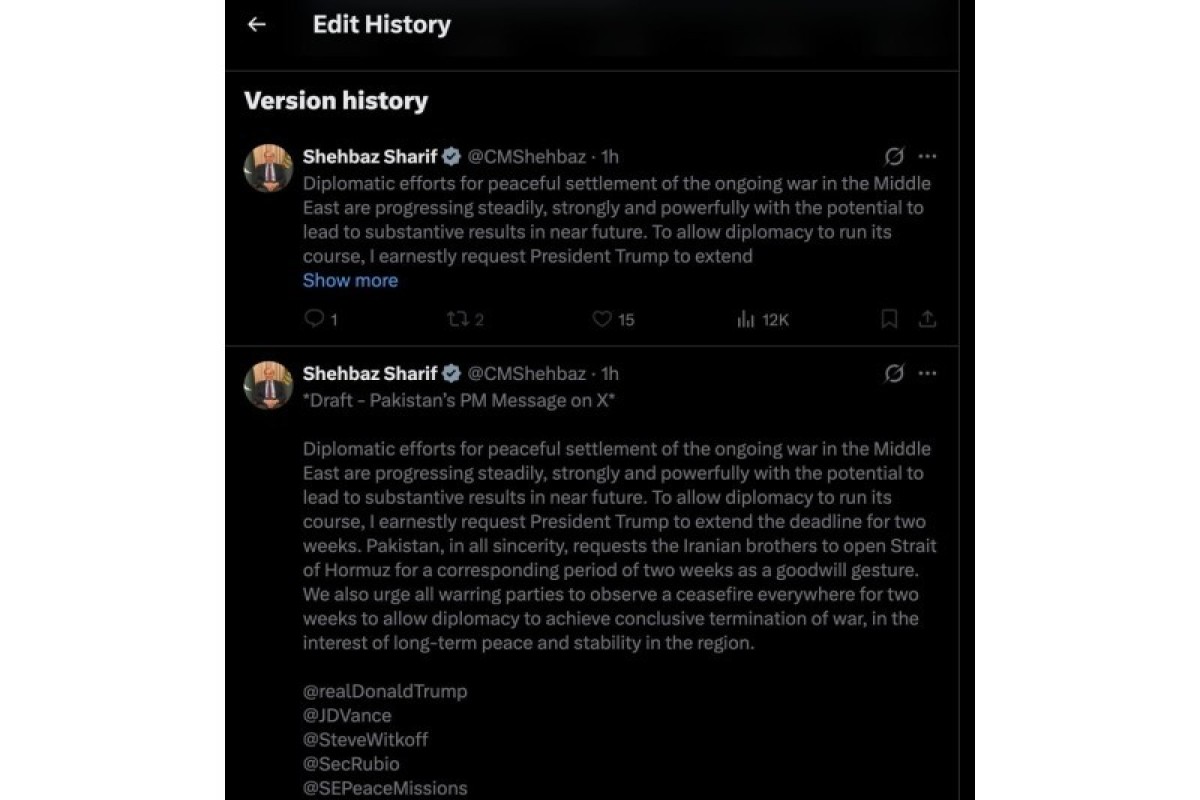Image resolution: width=1200 pixels, height=800 pixels.
Task: Share the first version post
Action: pyautogui.click(x=927, y=319)
